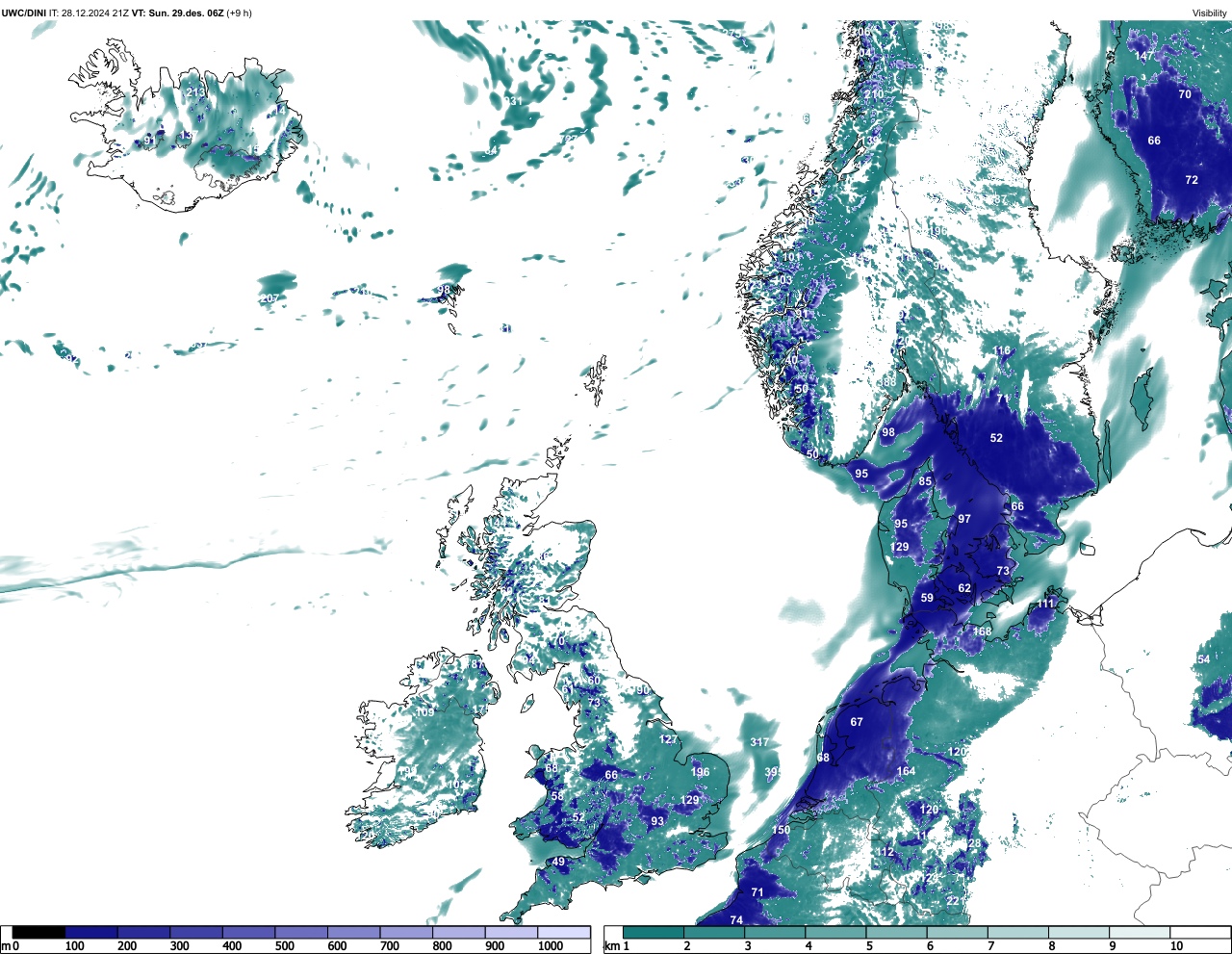The width and height of the screenshot is (1232, 954).
Task: Click the "km" unit label of legend
Action: coord(611,946)
